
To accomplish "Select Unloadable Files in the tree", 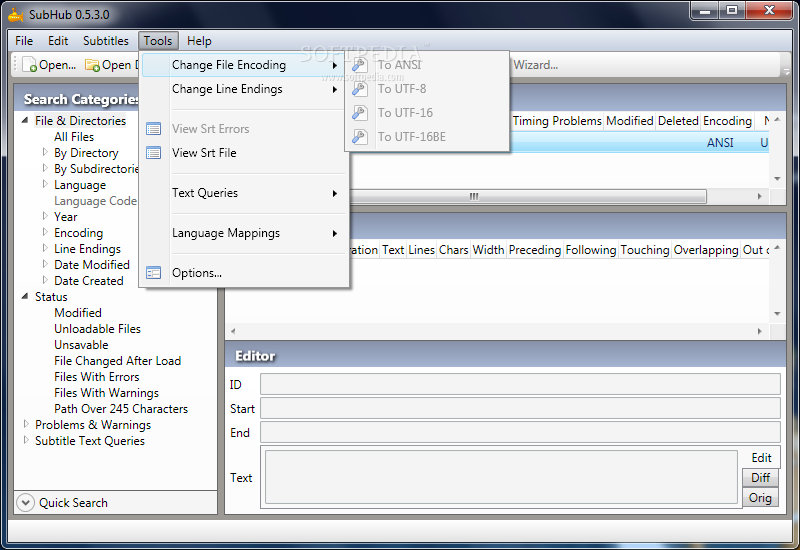I will (97, 329).
